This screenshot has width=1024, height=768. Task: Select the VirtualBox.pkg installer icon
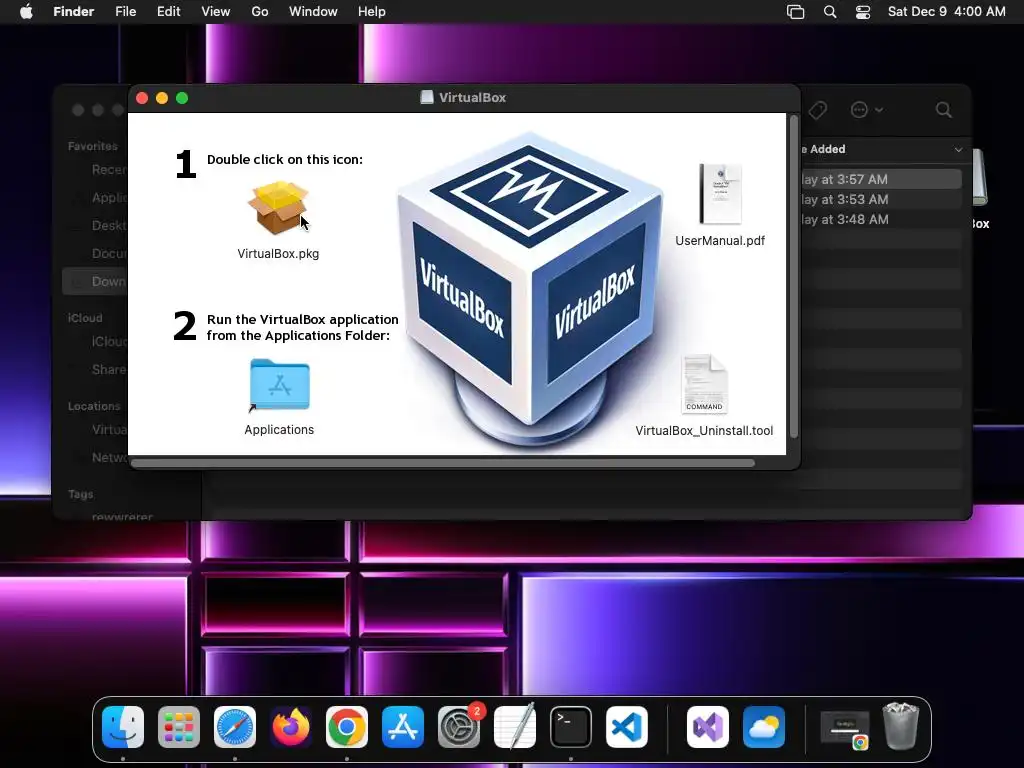[x=278, y=208]
